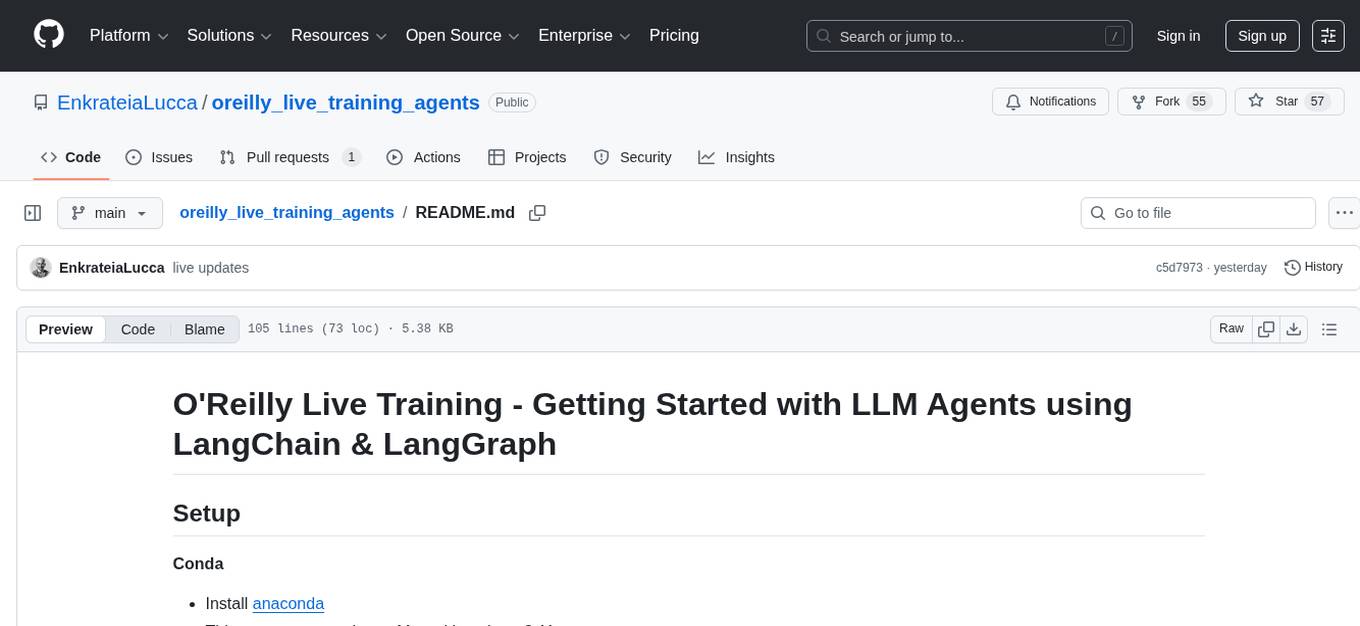The height and width of the screenshot is (626, 1360).
Task: Copy the README.md file path
Action: coord(537,213)
